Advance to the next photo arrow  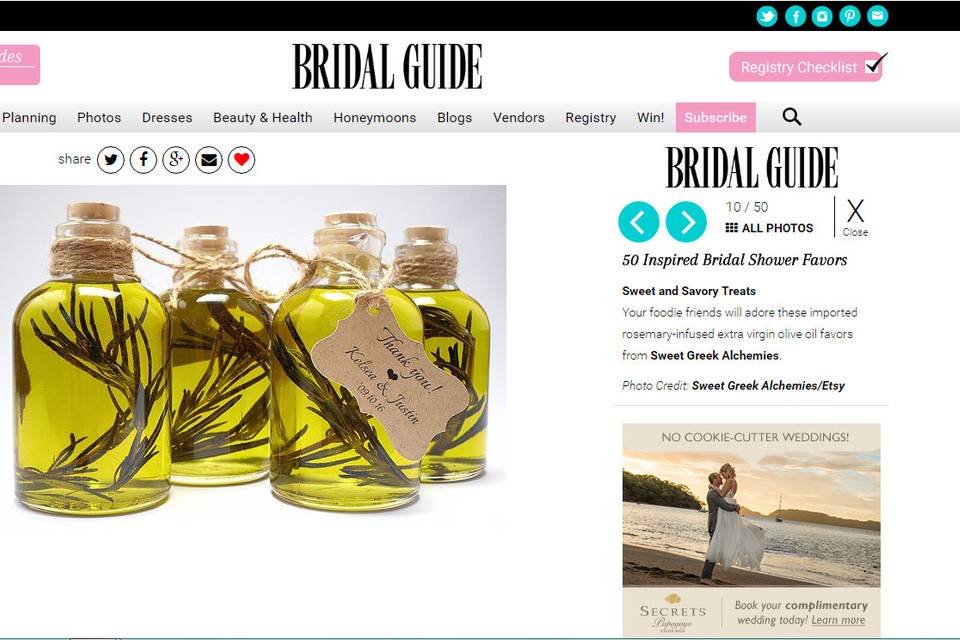point(686,222)
